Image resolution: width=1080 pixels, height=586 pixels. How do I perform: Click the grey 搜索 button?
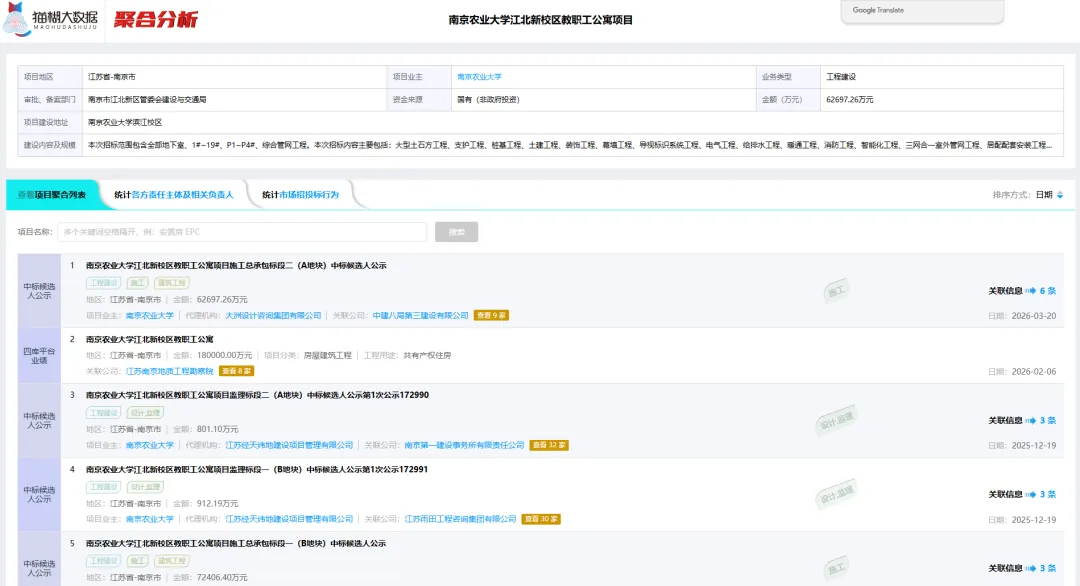(x=456, y=232)
